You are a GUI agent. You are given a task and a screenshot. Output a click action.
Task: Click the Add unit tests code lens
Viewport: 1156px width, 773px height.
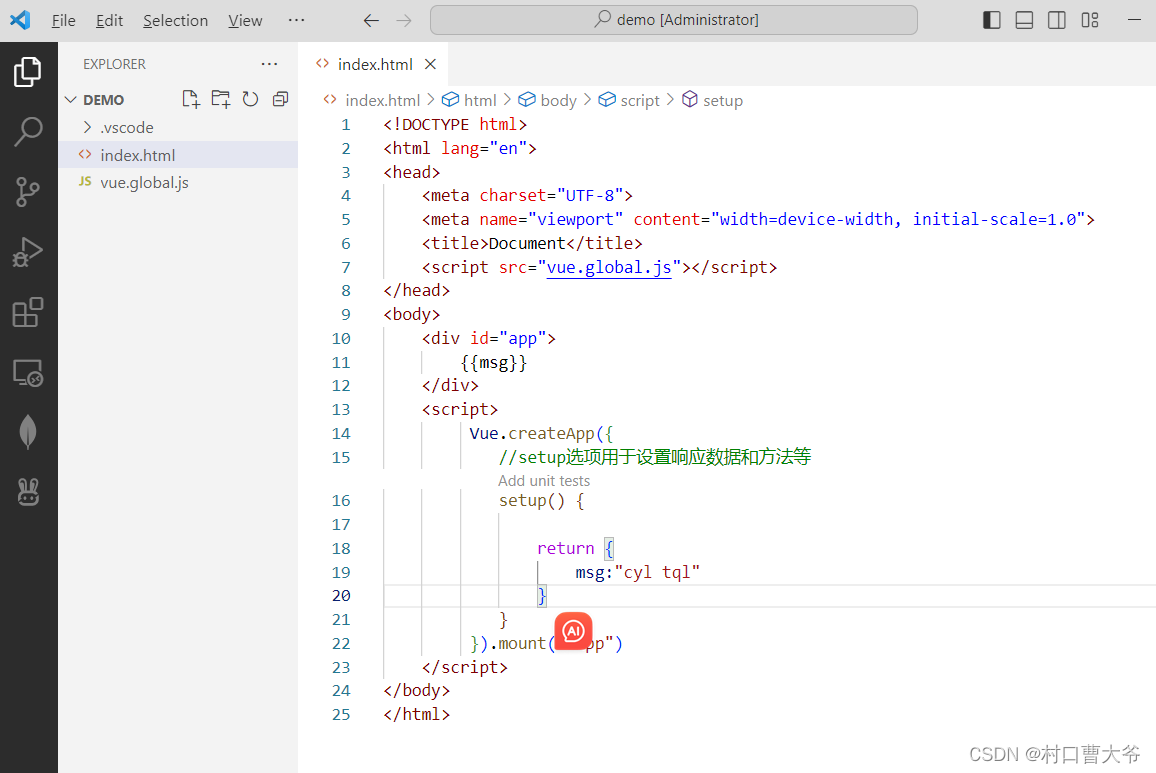tap(544, 480)
